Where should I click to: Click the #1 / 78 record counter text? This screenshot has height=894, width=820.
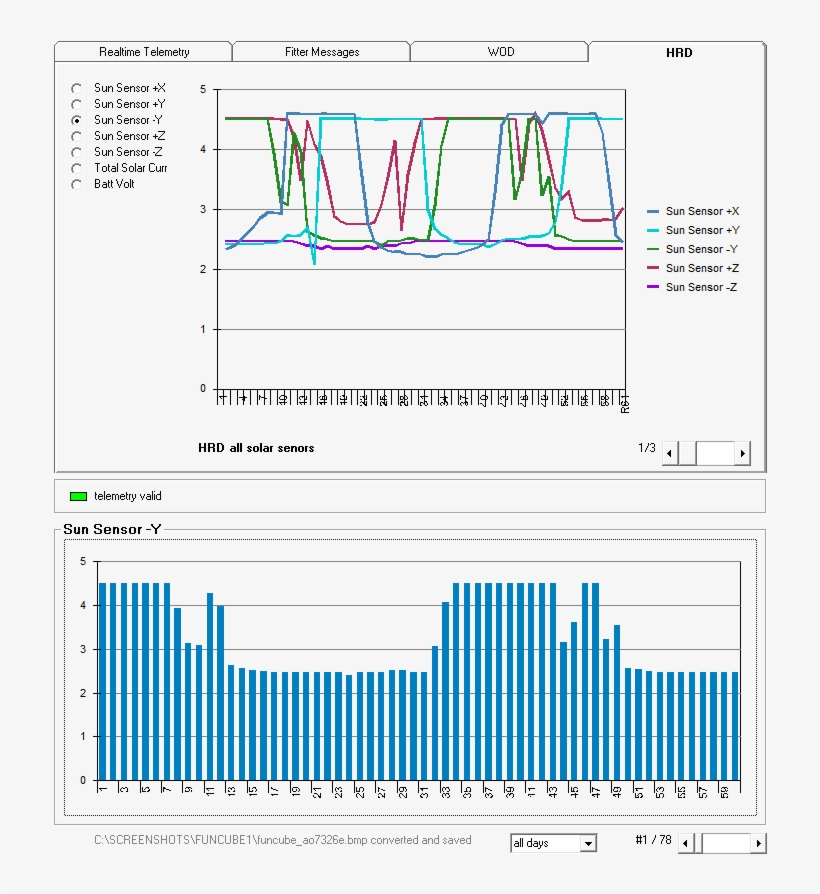pyautogui.click(x=653, y=840)
